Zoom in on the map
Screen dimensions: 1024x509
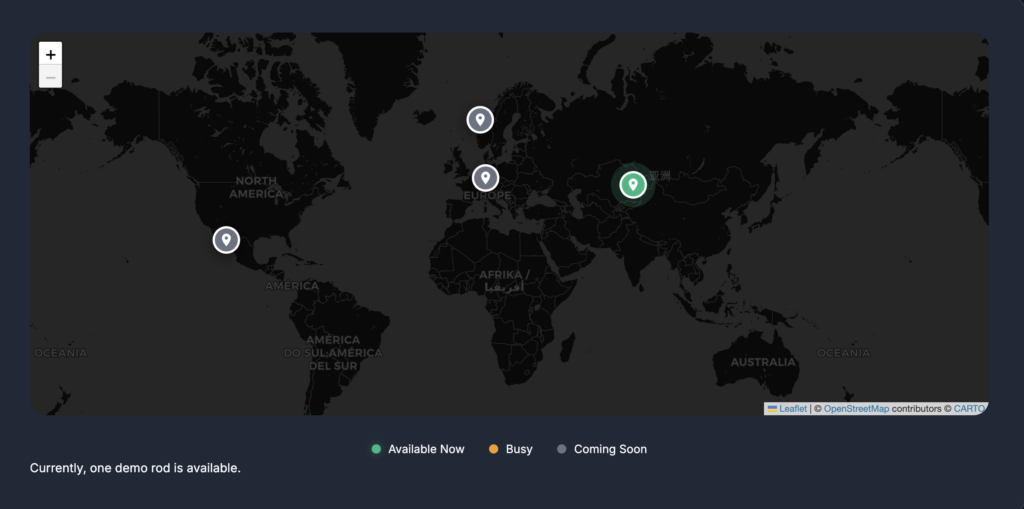(x=51, y=54)
